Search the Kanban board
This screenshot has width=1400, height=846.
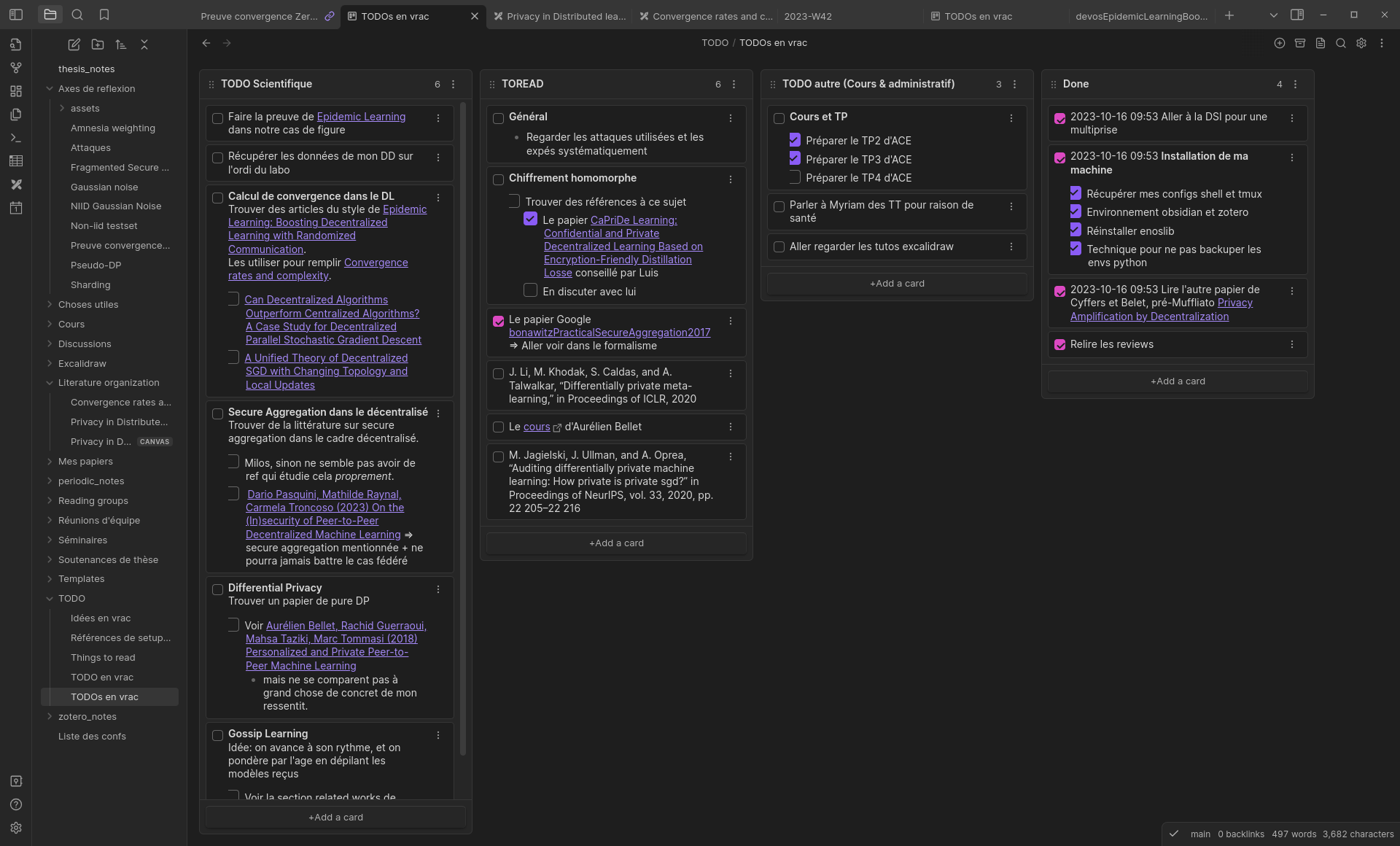tap(1340, 43)
